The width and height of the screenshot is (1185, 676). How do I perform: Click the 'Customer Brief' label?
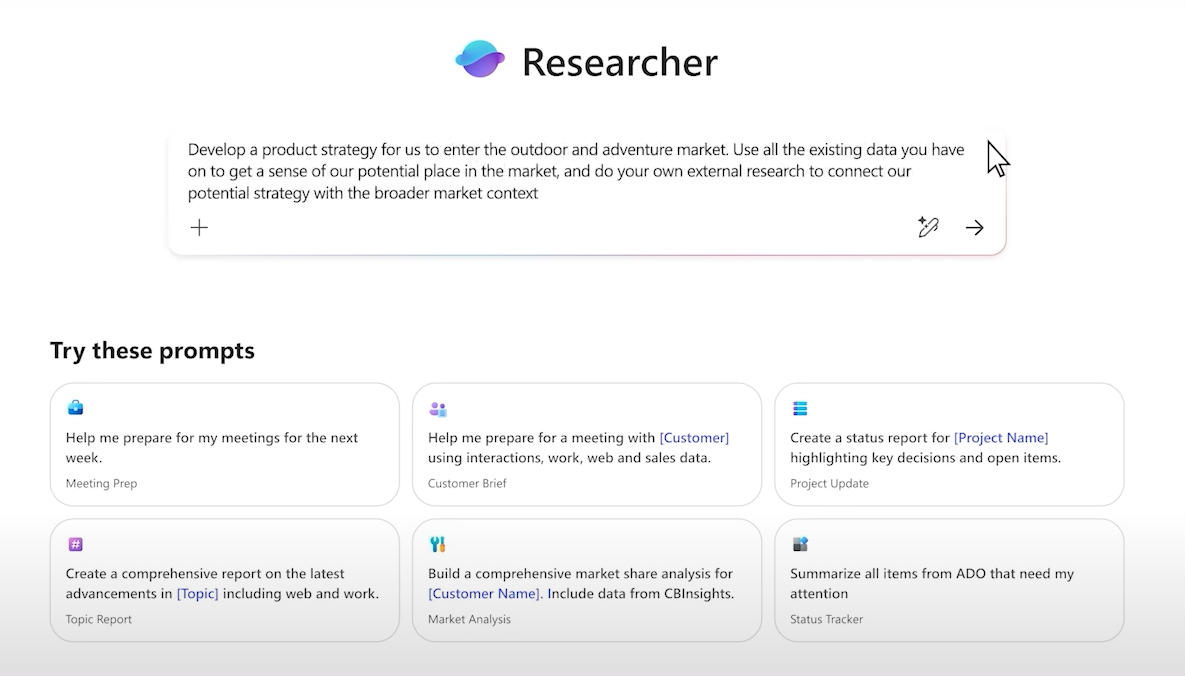tap(467, 483)
